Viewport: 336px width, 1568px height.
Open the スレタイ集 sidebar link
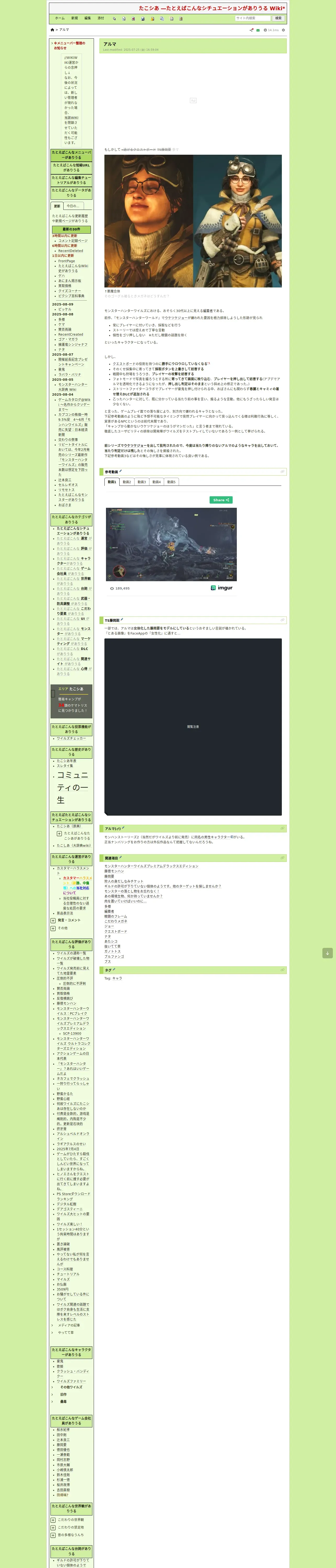(x=65, y=766)
